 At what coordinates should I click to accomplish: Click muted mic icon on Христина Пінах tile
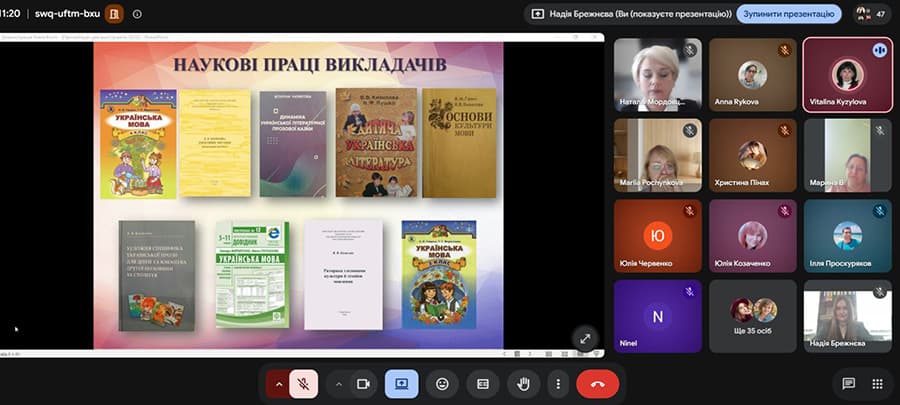[x=785, y=131]
